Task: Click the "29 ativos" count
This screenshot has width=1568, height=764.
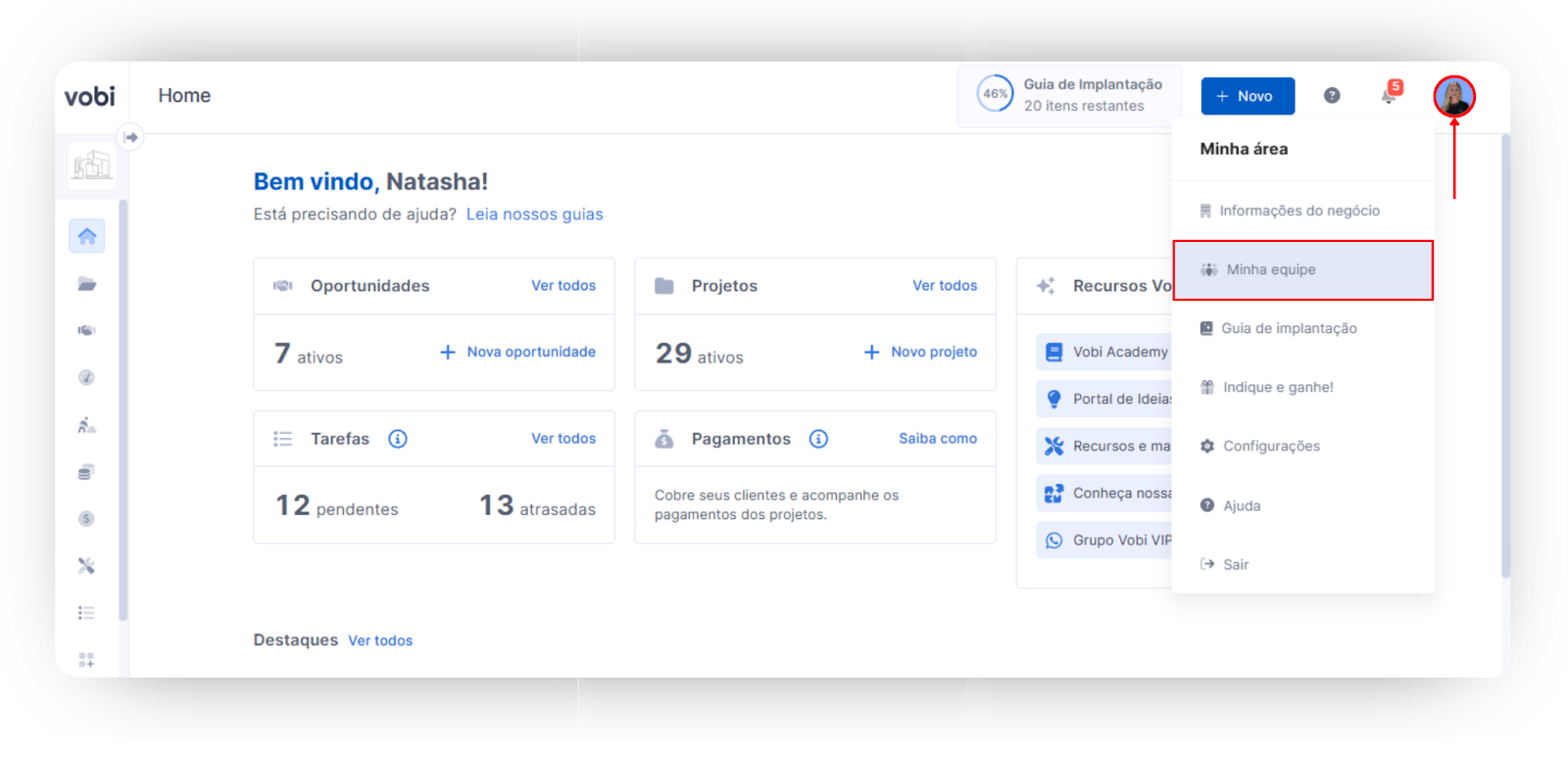Action: (700, 354)
